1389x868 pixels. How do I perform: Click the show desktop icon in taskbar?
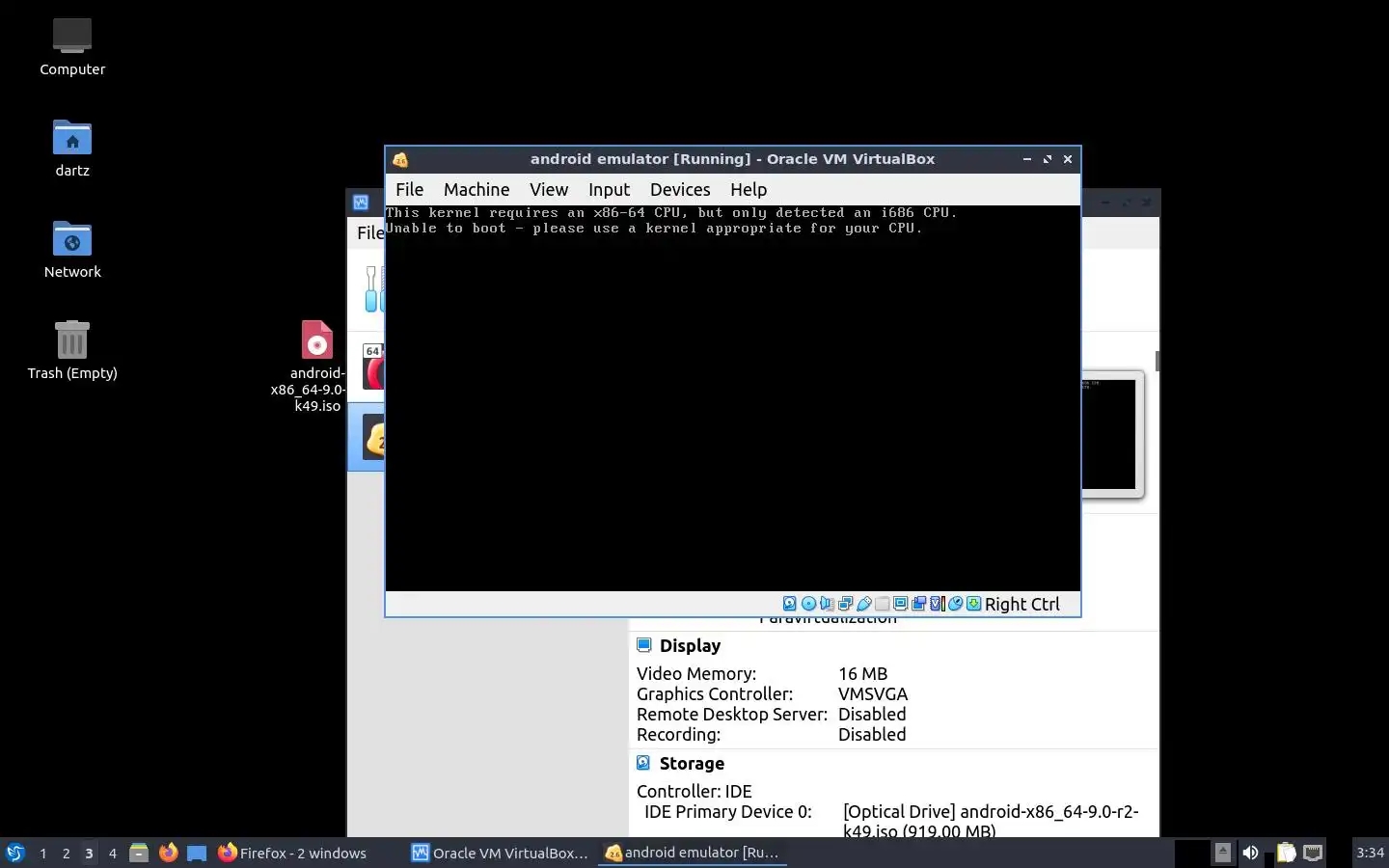pyautogui.click(x=197, y=853)
